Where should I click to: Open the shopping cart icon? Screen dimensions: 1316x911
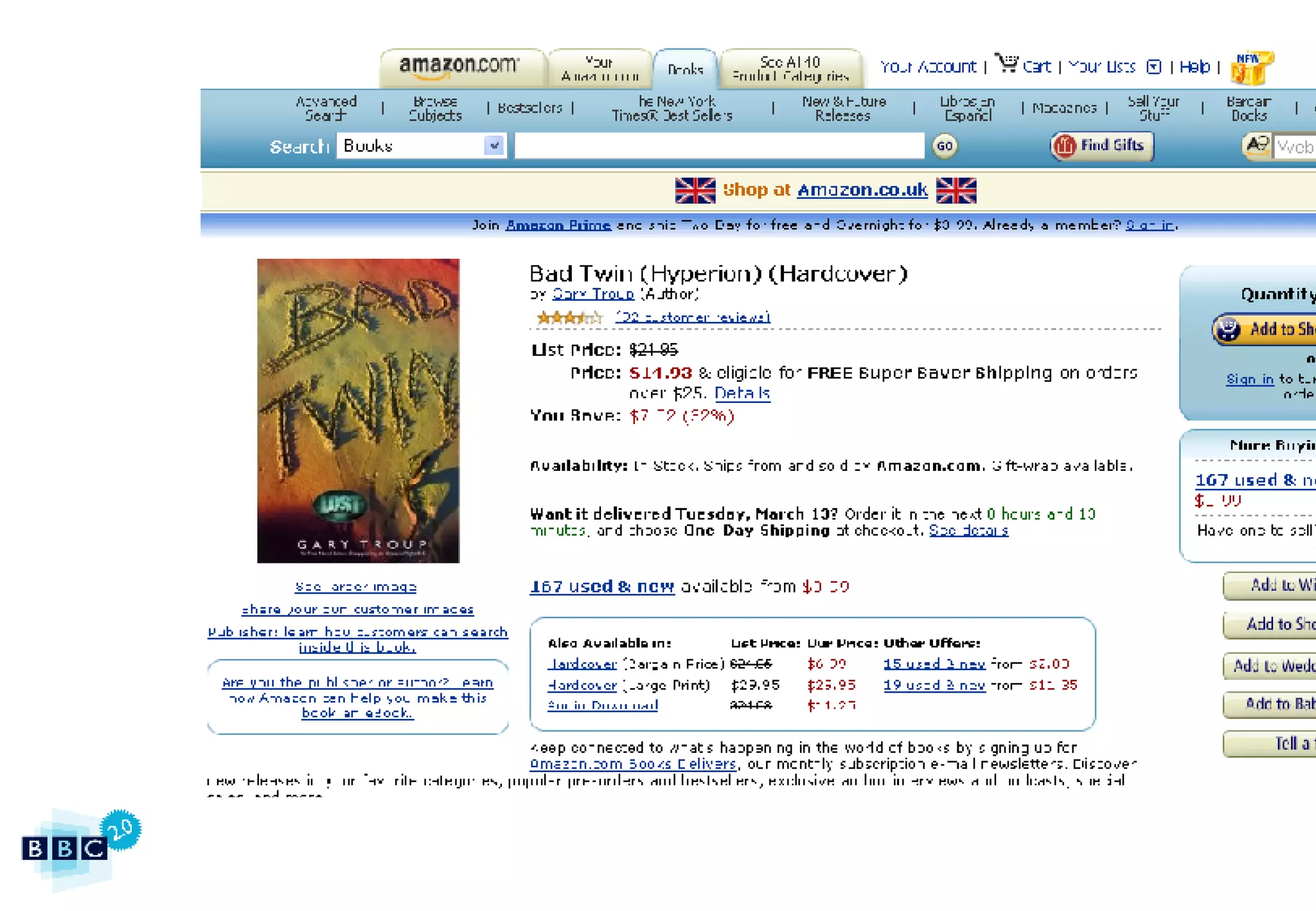(1006, 63)
